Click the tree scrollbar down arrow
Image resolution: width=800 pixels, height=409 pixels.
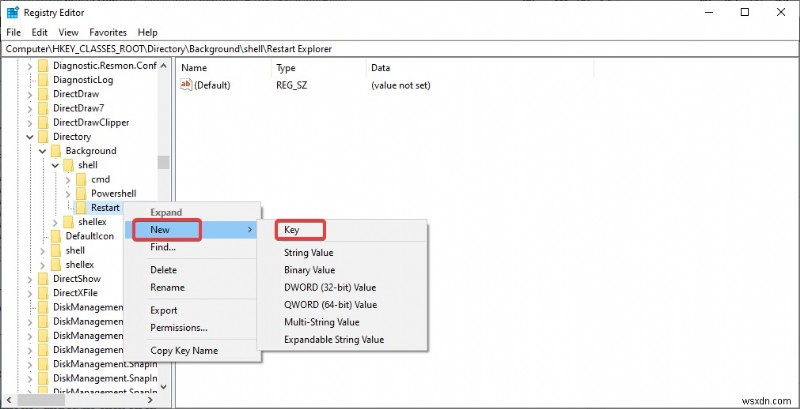click(x=163, y=387)
